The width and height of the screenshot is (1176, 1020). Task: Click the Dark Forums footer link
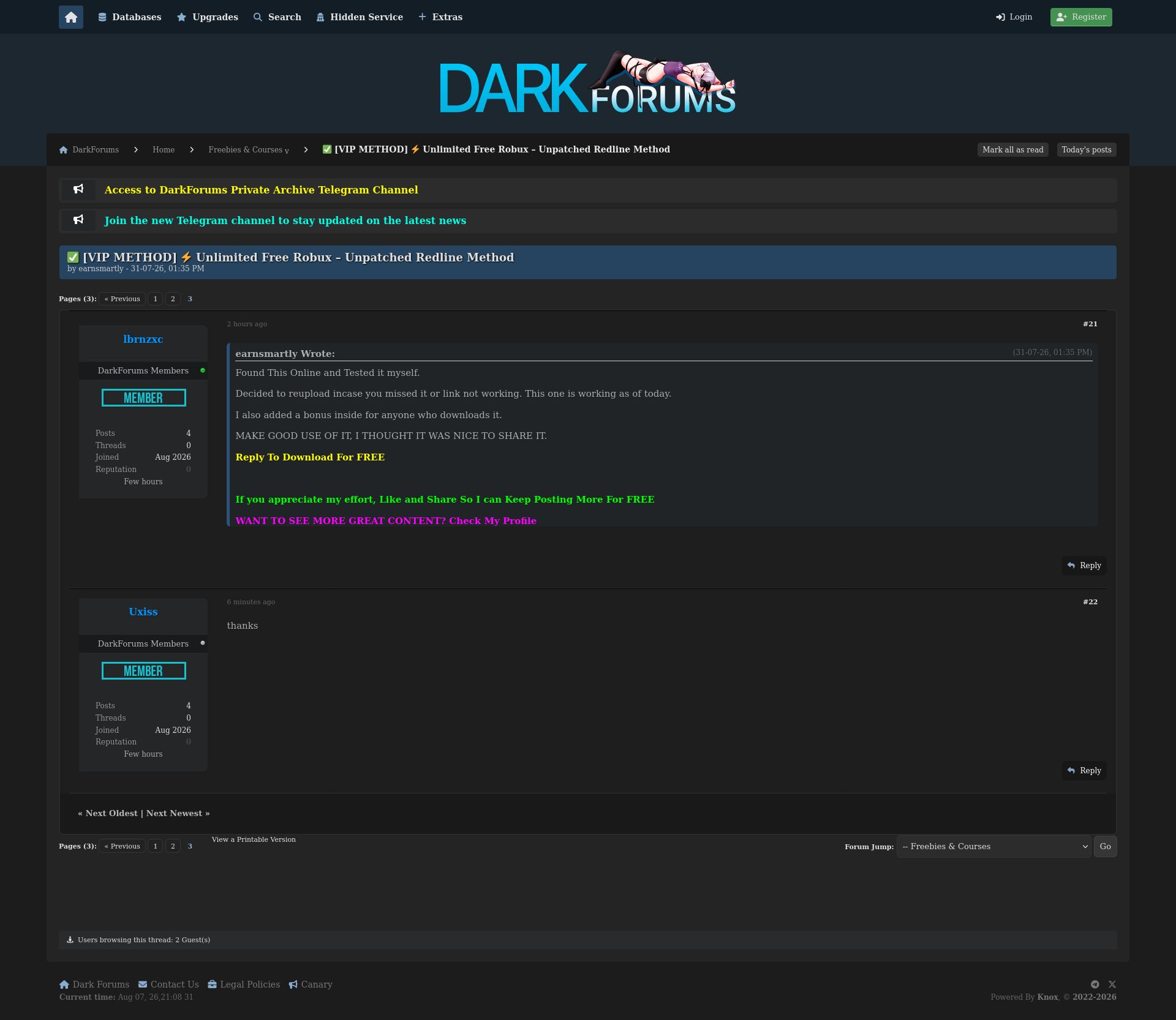click(x=94, y=984)
